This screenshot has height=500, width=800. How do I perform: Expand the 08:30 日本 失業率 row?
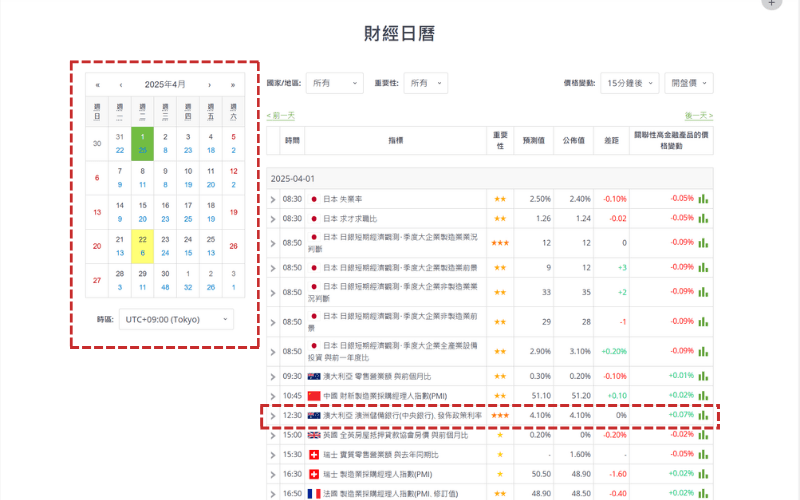(273, 199)
